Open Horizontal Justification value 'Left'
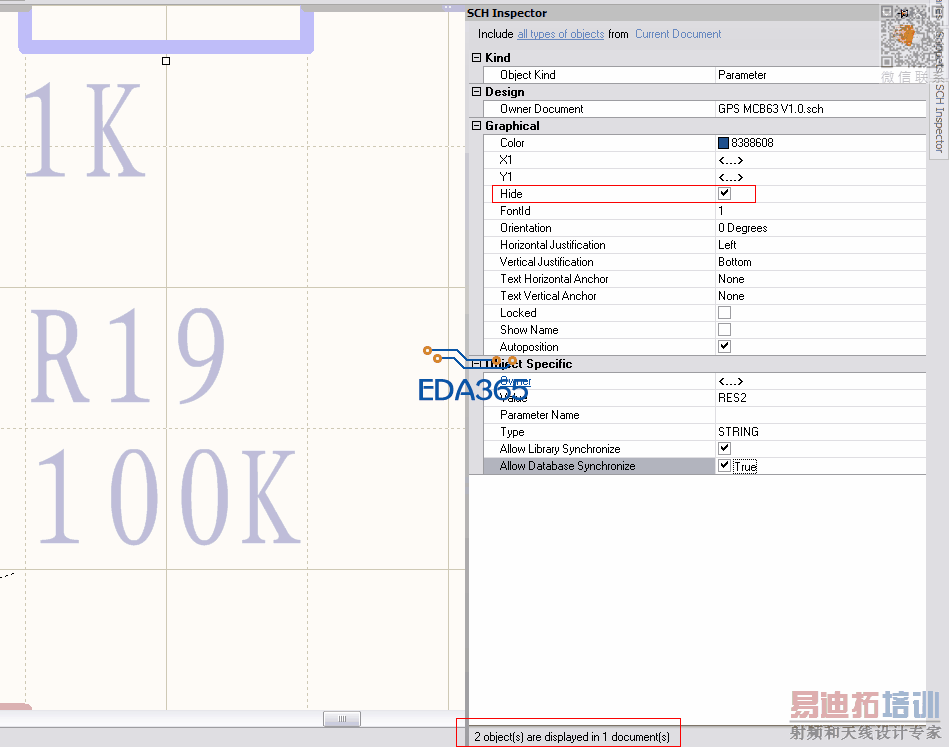 (820, 245)
